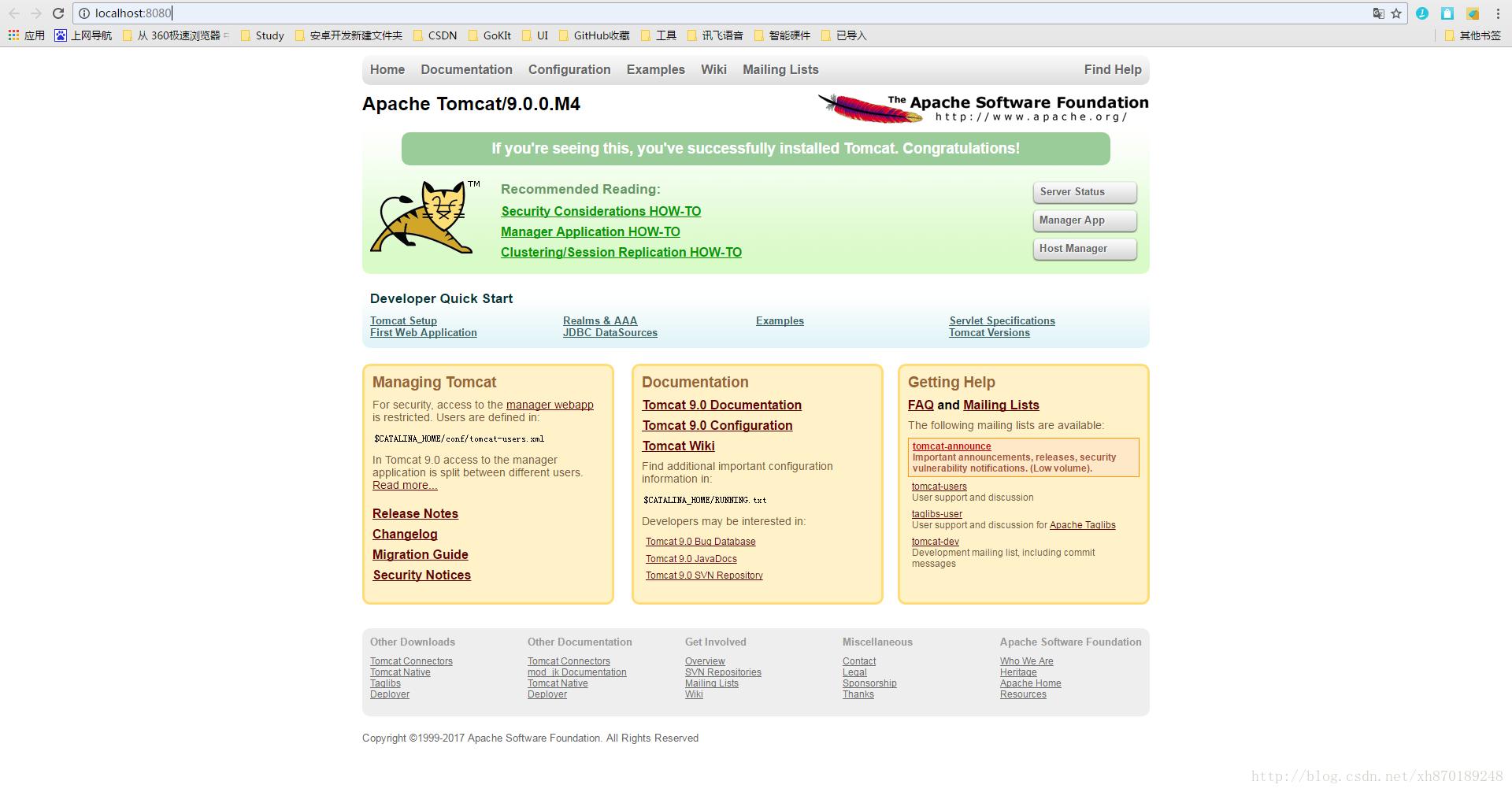Open Clustering/Session Replication HOW-TO link
Screen dimensions: 1512x792
coord(621,252)
